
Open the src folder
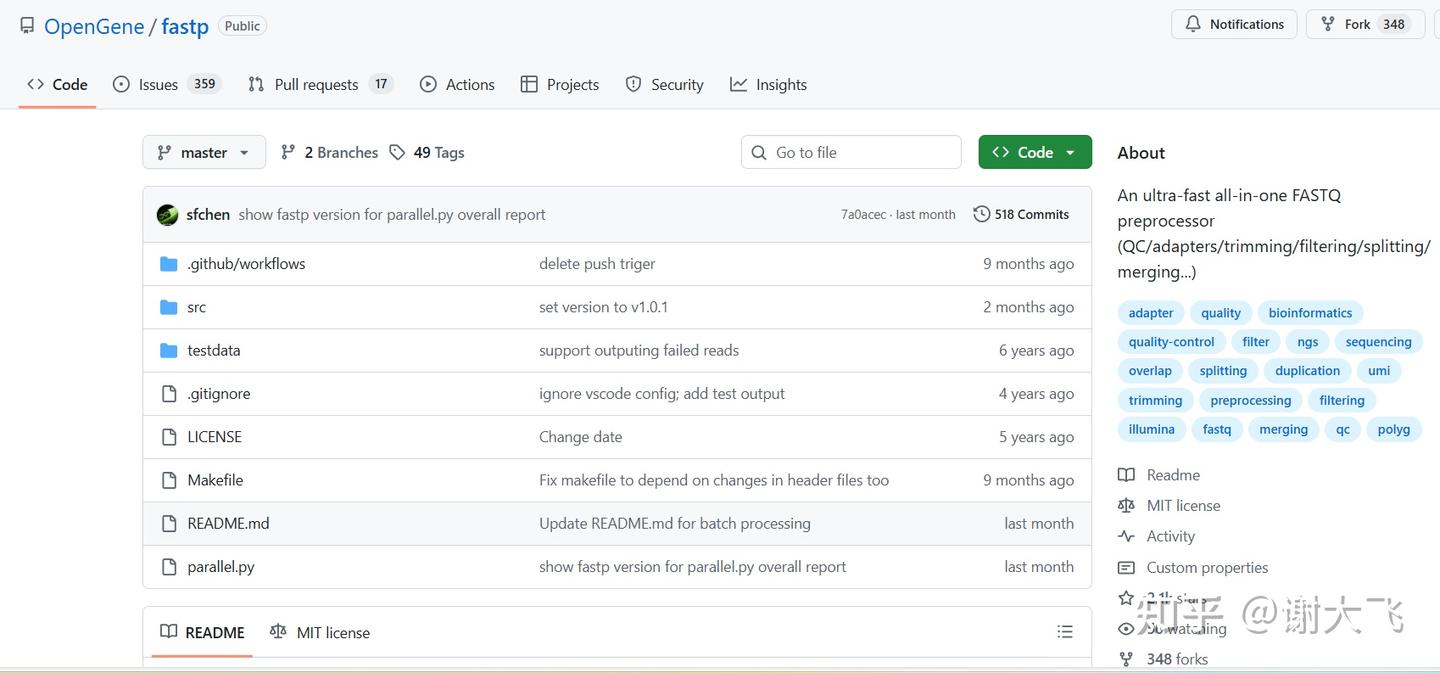[x=196, y=307]
